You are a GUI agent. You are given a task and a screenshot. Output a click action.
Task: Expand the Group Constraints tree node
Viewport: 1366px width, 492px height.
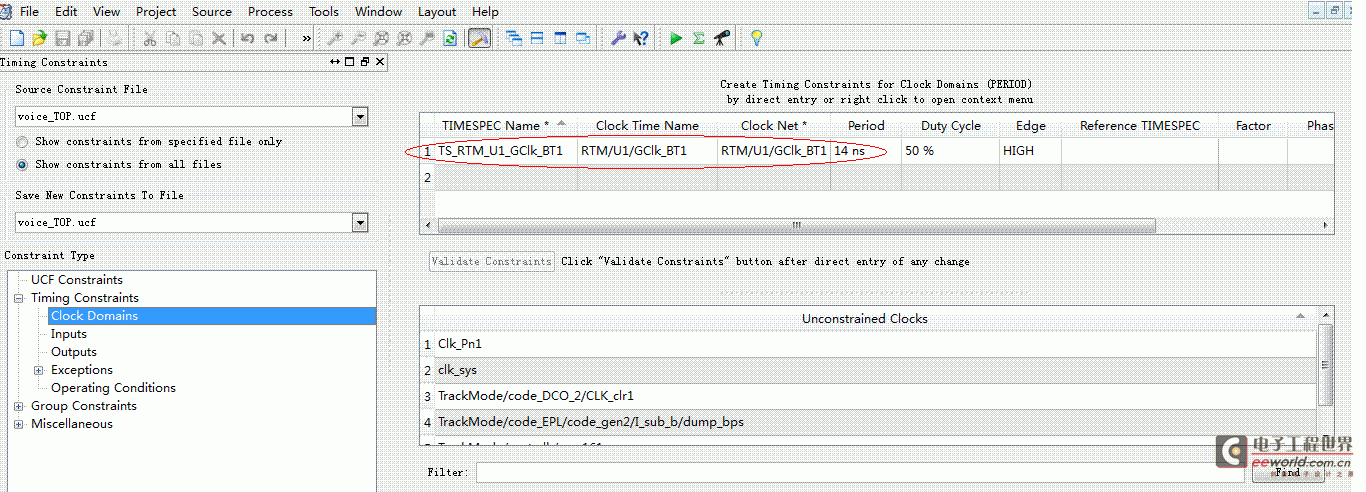click(x=19, y=406)
